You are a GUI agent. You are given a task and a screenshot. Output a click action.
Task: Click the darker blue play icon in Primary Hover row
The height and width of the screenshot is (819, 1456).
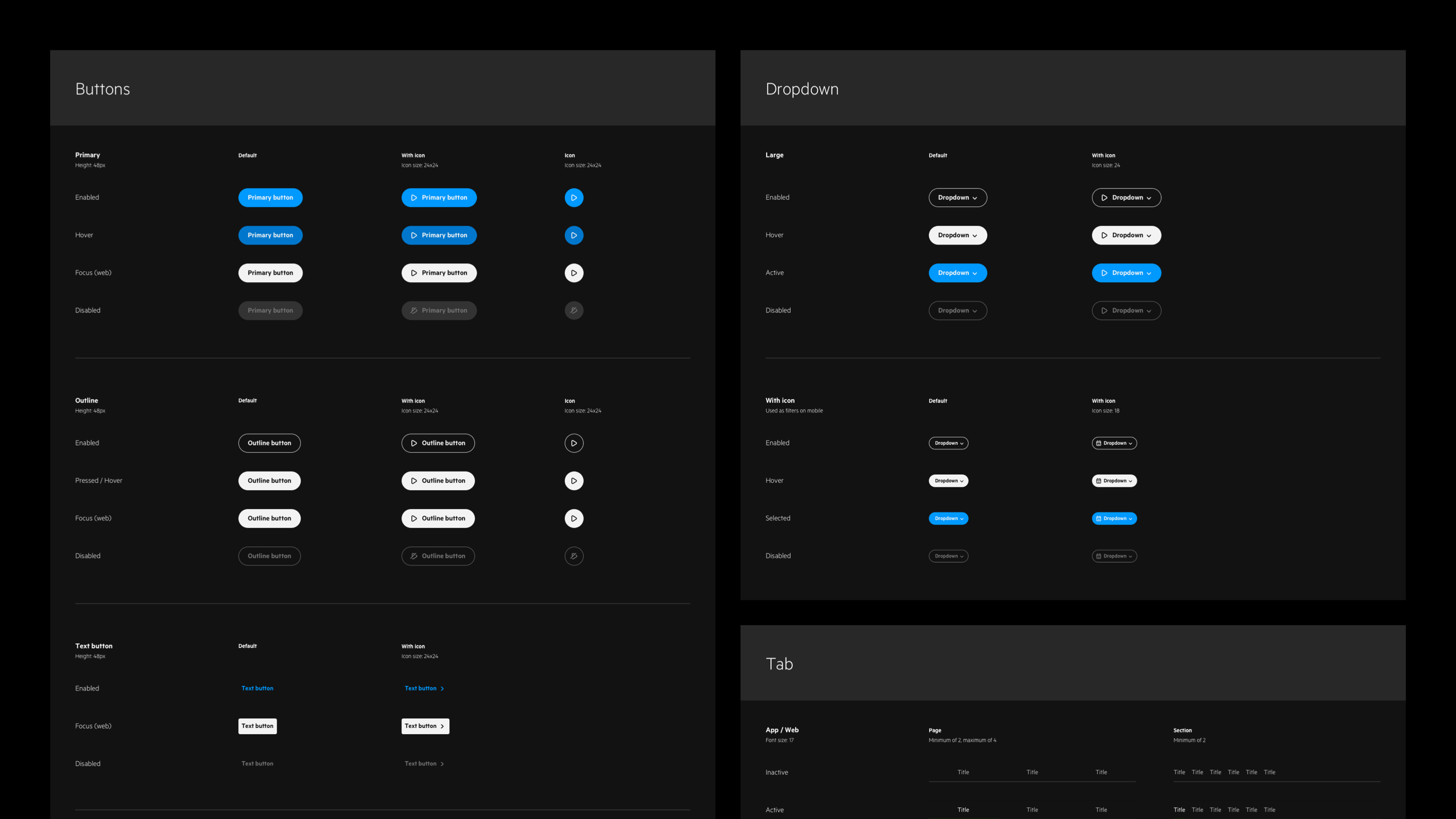coord(574,235)
